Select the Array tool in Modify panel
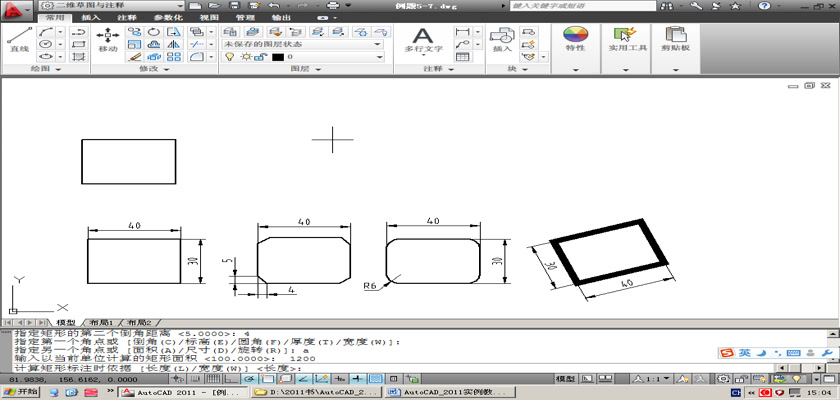Viewport: 840px width, 400px height. pyautogui.click(x=174, y=56)
